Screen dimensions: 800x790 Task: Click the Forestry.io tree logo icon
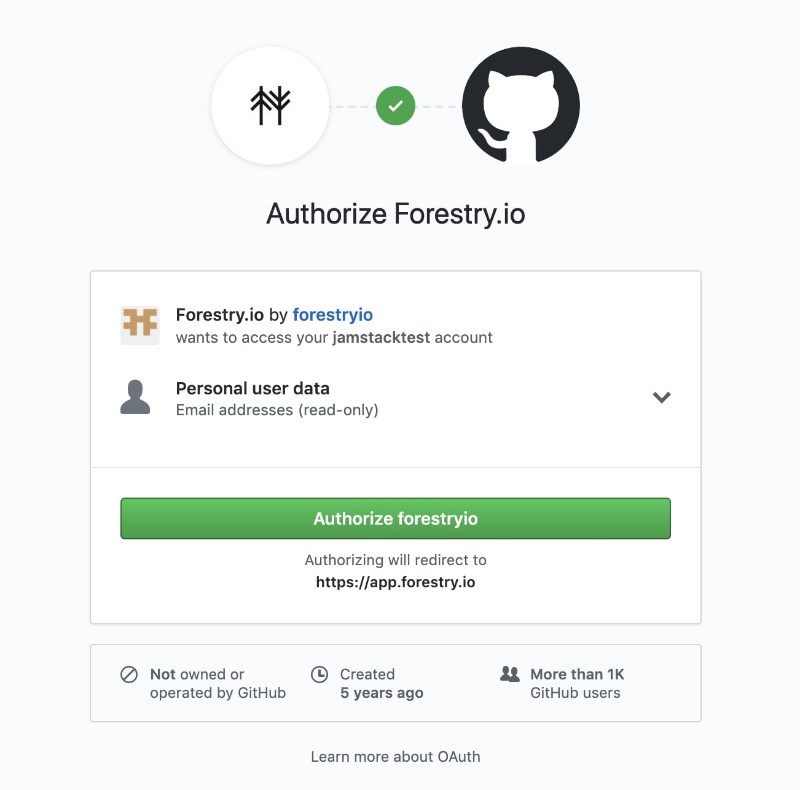click(x=269, y=105)
